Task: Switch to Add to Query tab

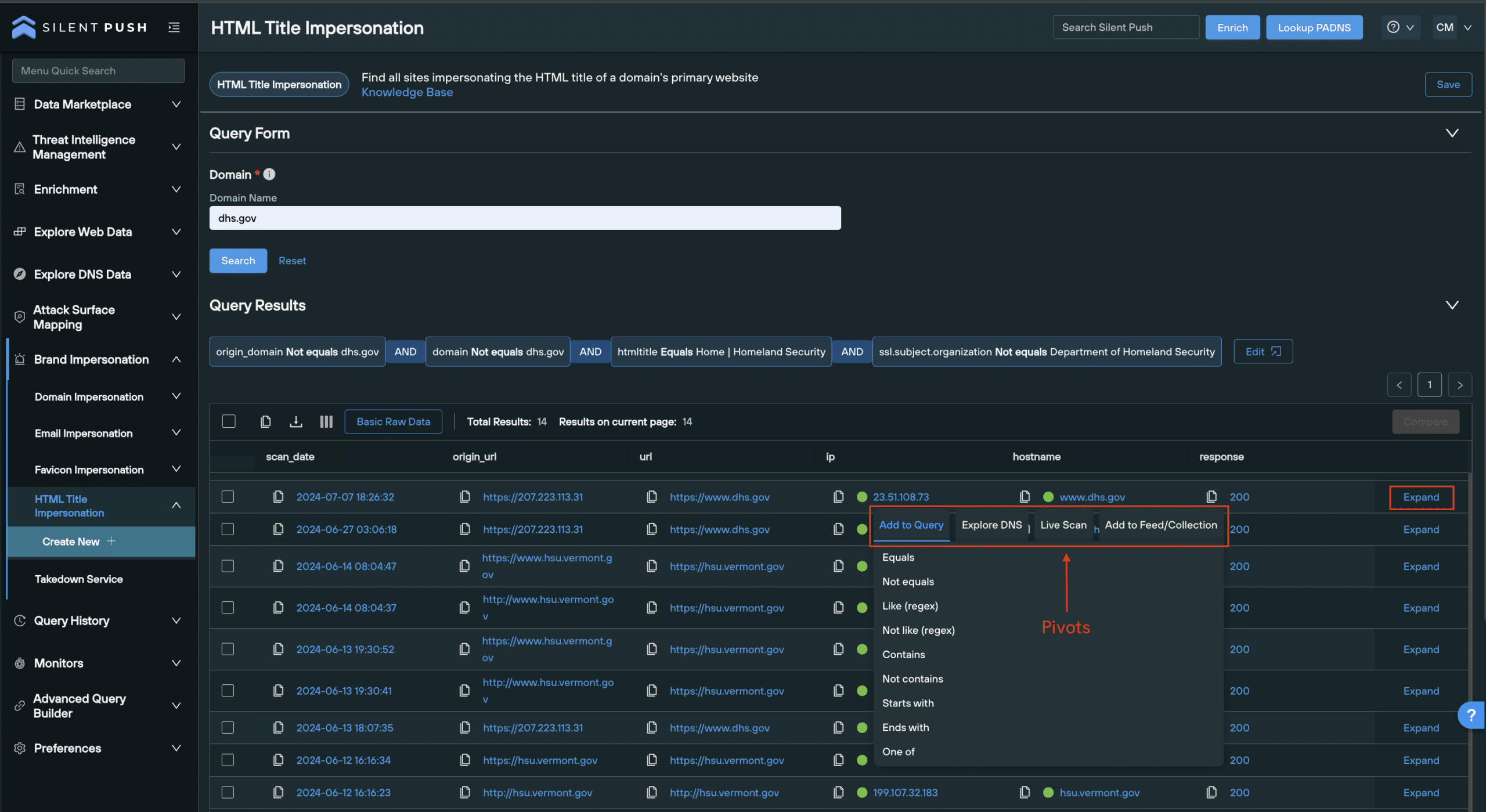Action: [911, 525]
